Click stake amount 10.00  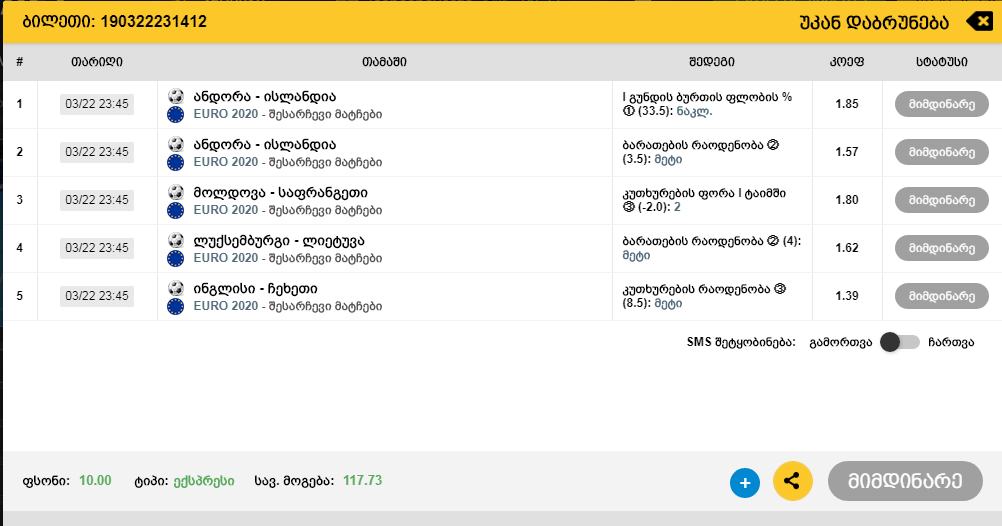(x=95, y=481)
